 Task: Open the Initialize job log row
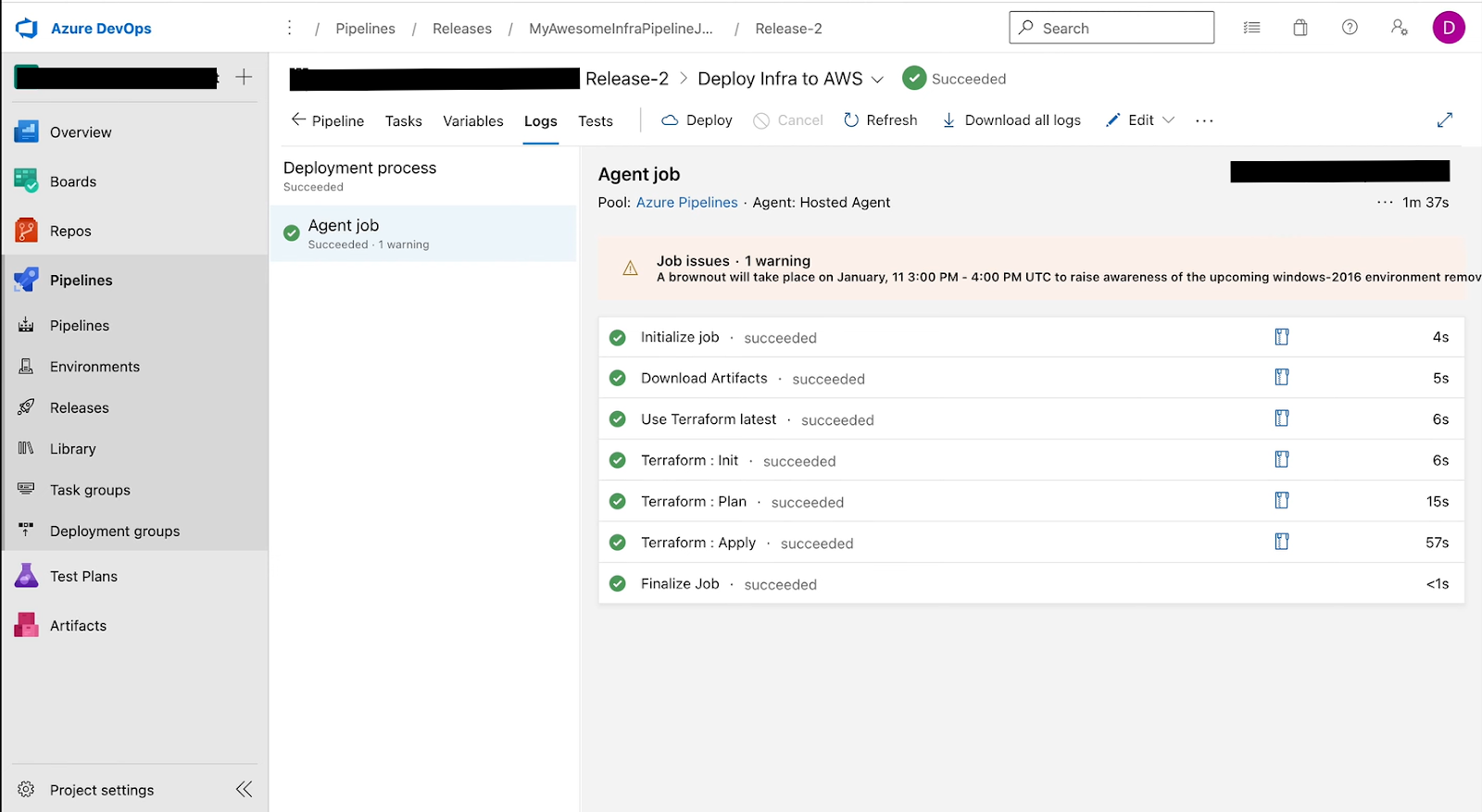pyautogui.click(x=1032, y=337)
